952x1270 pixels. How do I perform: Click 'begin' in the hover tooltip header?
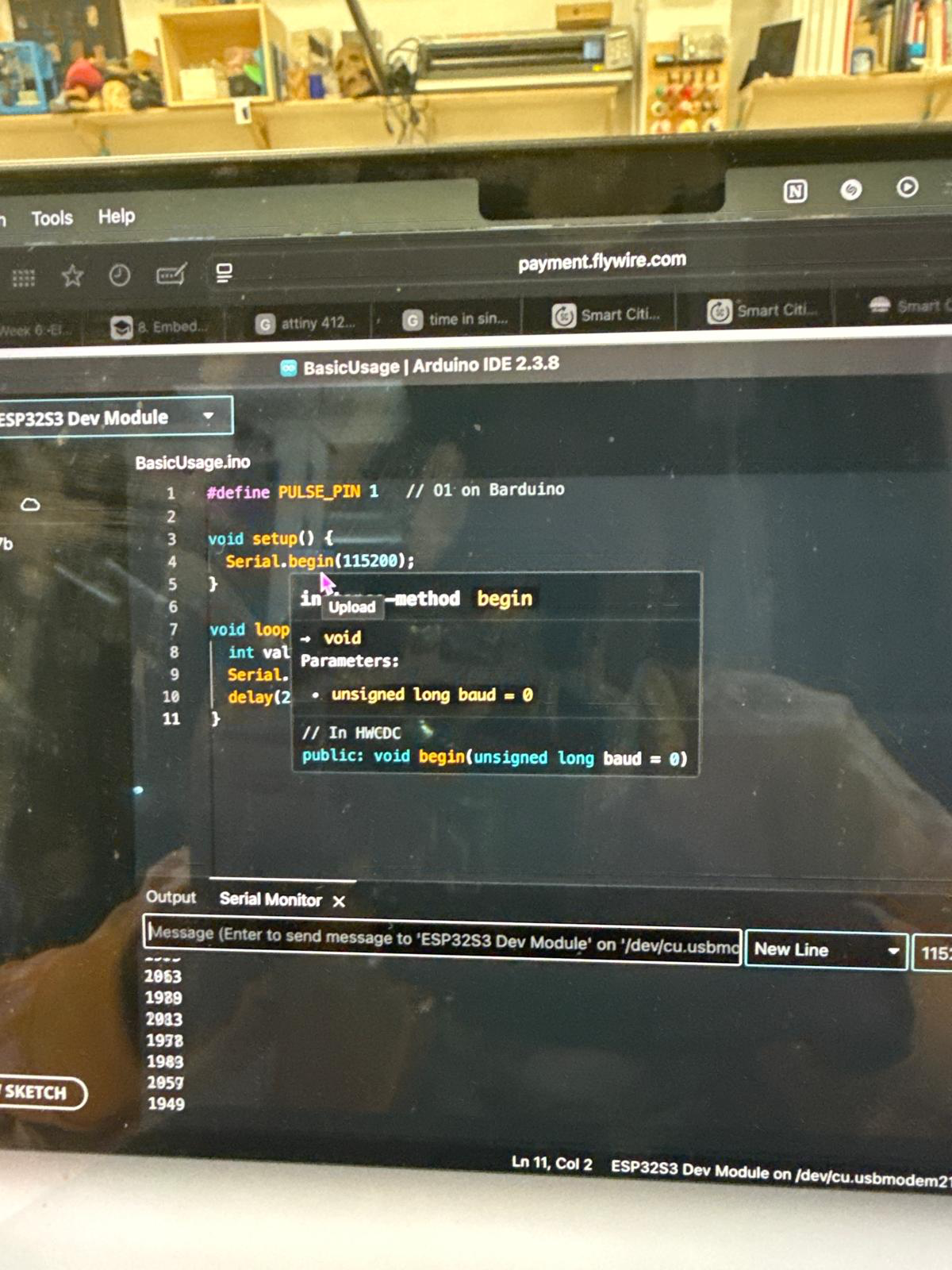[505, 598]
